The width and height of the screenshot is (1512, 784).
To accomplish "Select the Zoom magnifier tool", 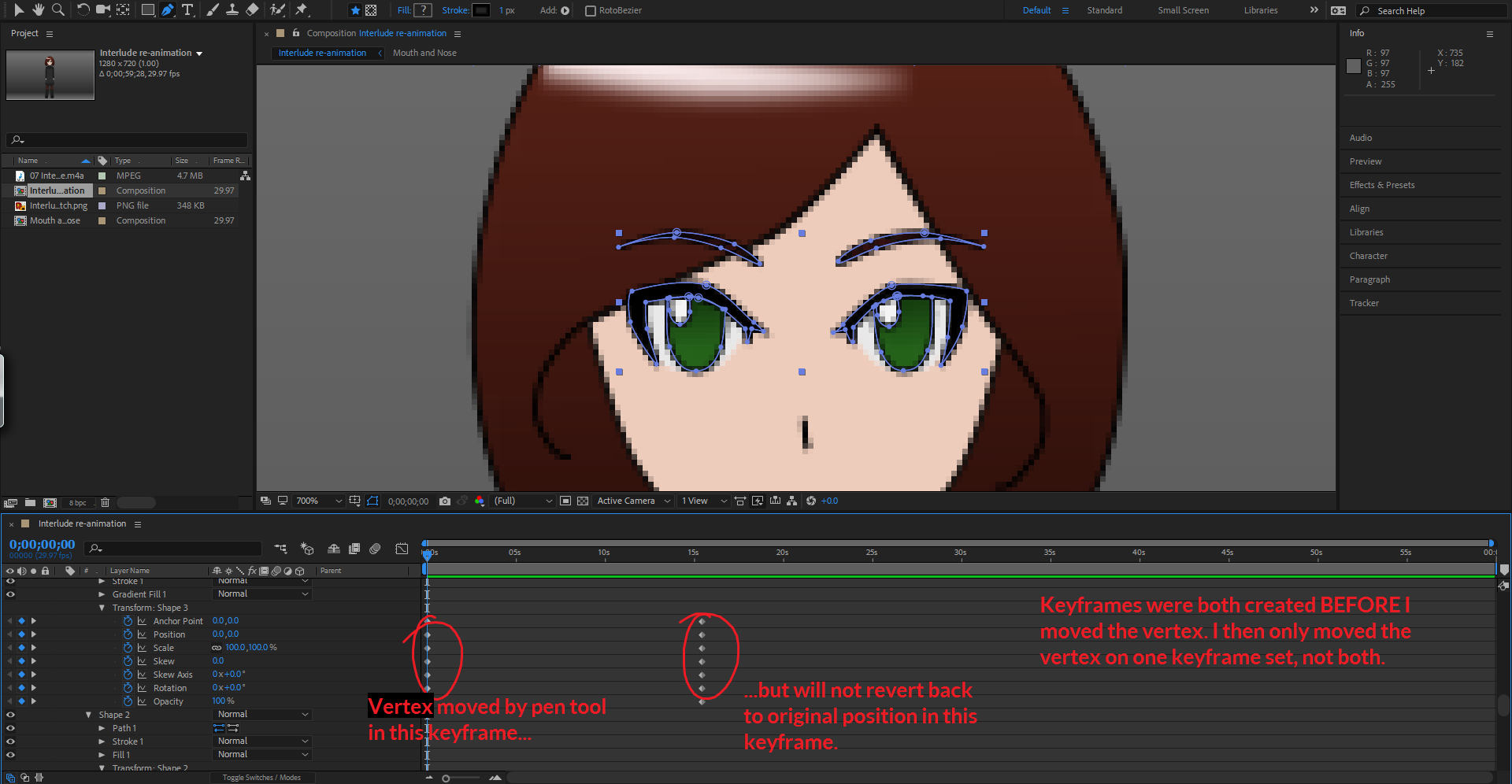I will point(57,10).
